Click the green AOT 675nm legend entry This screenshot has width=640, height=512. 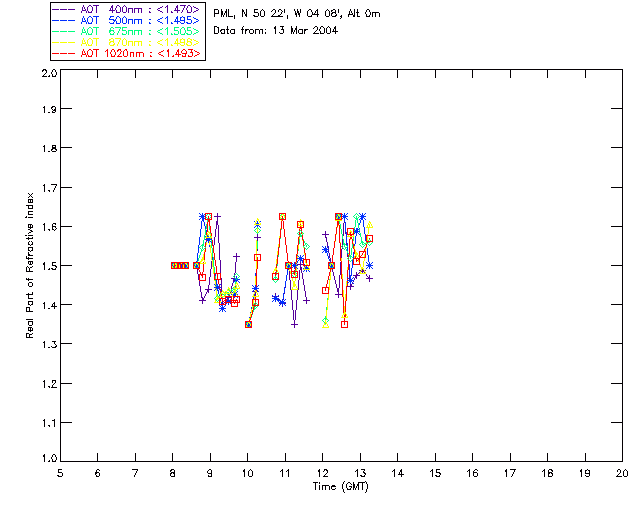point(127,31)
